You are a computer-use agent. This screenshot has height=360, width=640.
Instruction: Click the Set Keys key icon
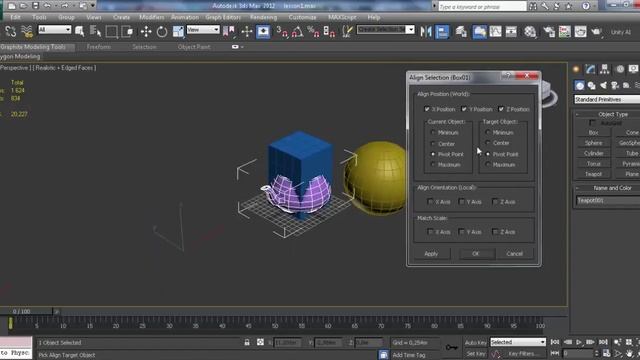point(451,347)
